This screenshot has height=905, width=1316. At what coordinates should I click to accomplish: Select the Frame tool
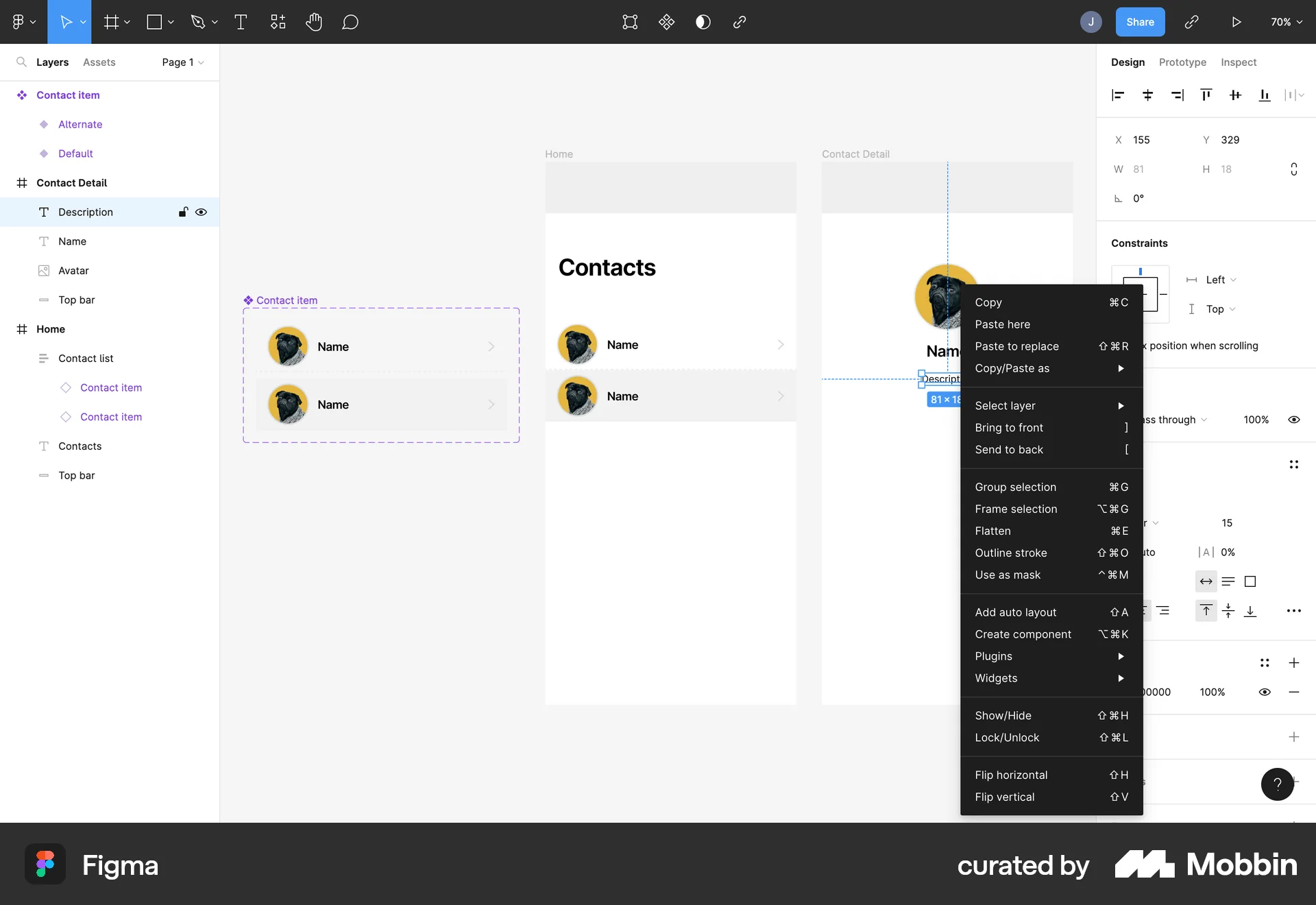coord(112,21)
